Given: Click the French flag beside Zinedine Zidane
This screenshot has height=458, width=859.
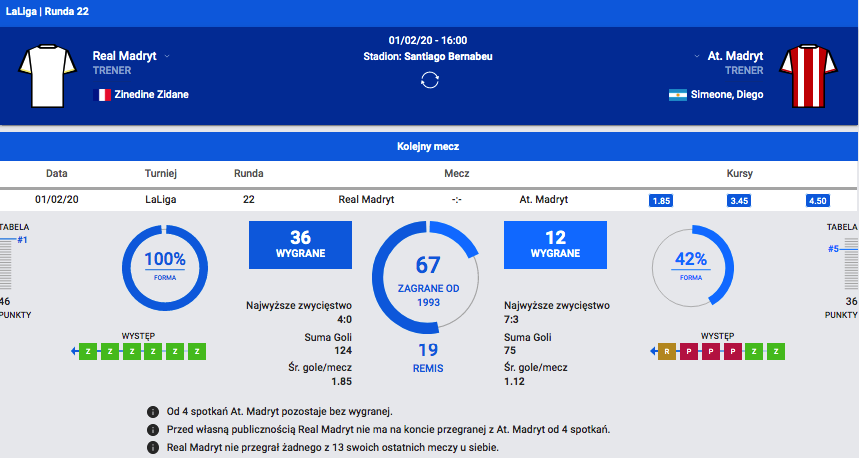Looking at the screenshot, I should point(101,95).
